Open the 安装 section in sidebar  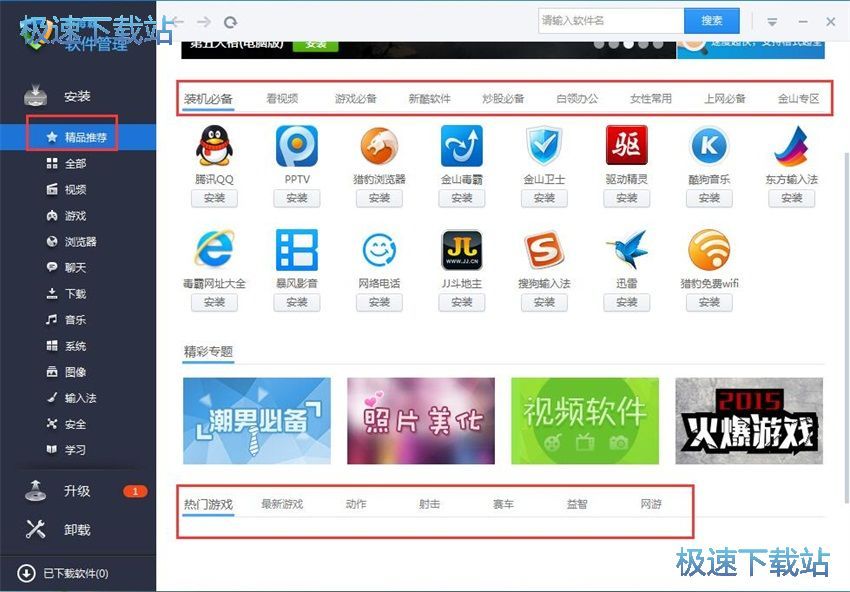click(x=78, y=96)
